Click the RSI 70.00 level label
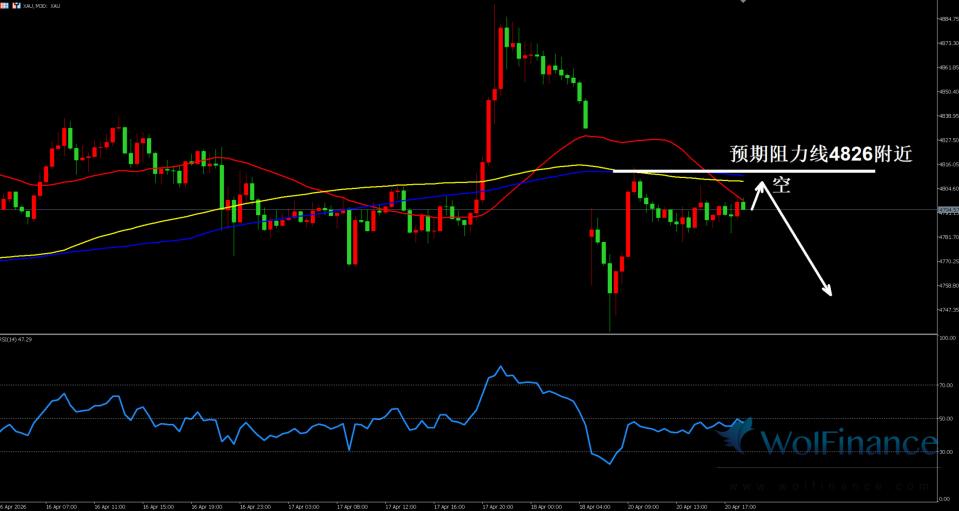Screen dimensions: 959x511 pyautogui.click(x=946, y=384)
